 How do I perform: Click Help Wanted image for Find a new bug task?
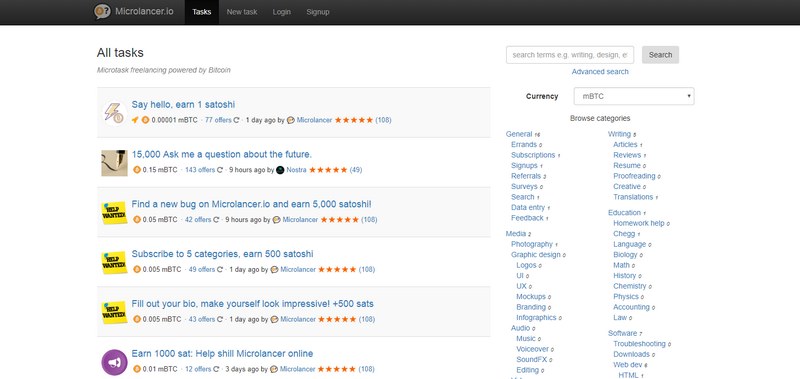point(114,213)
